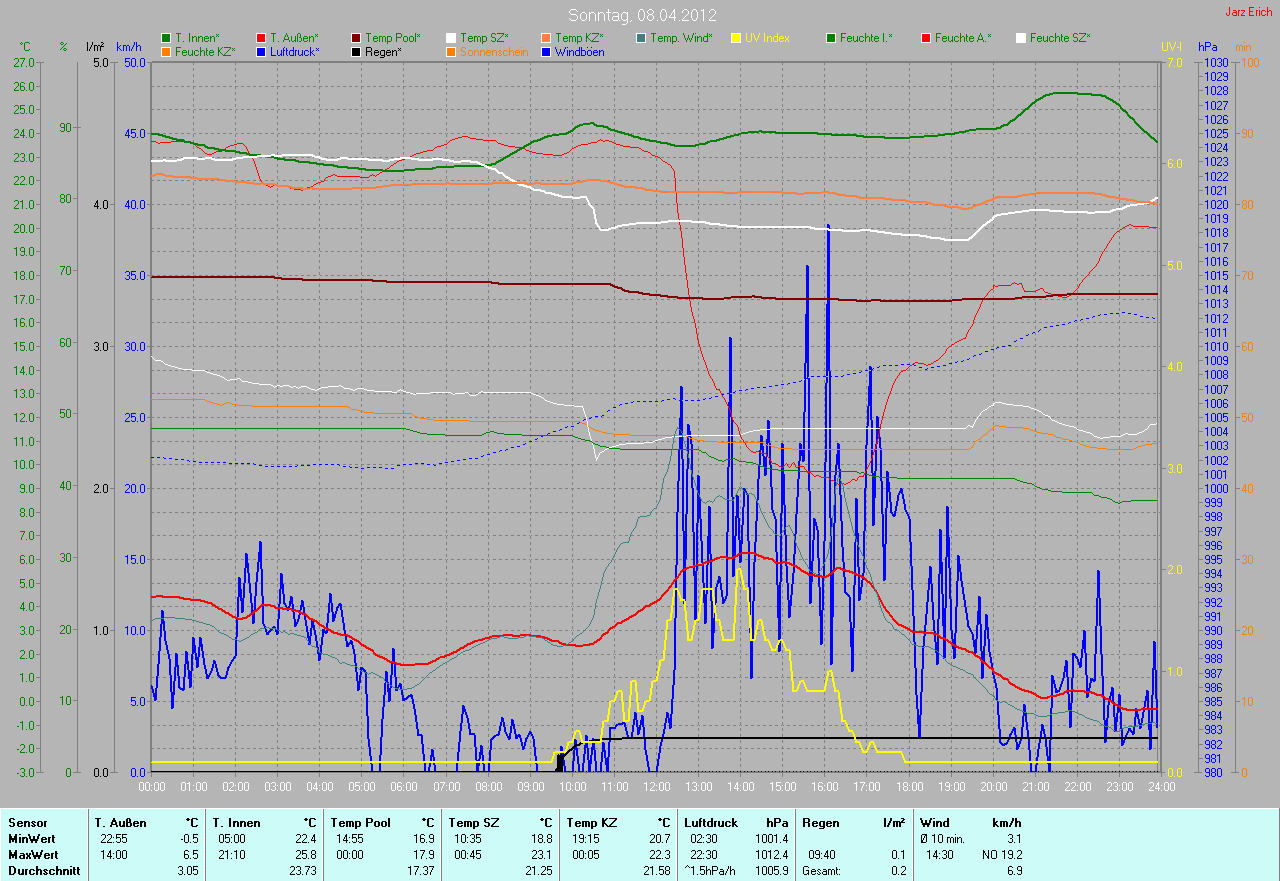
Task: Click the Jarz Erich text in the corner
Action: tap(1250, 13)
